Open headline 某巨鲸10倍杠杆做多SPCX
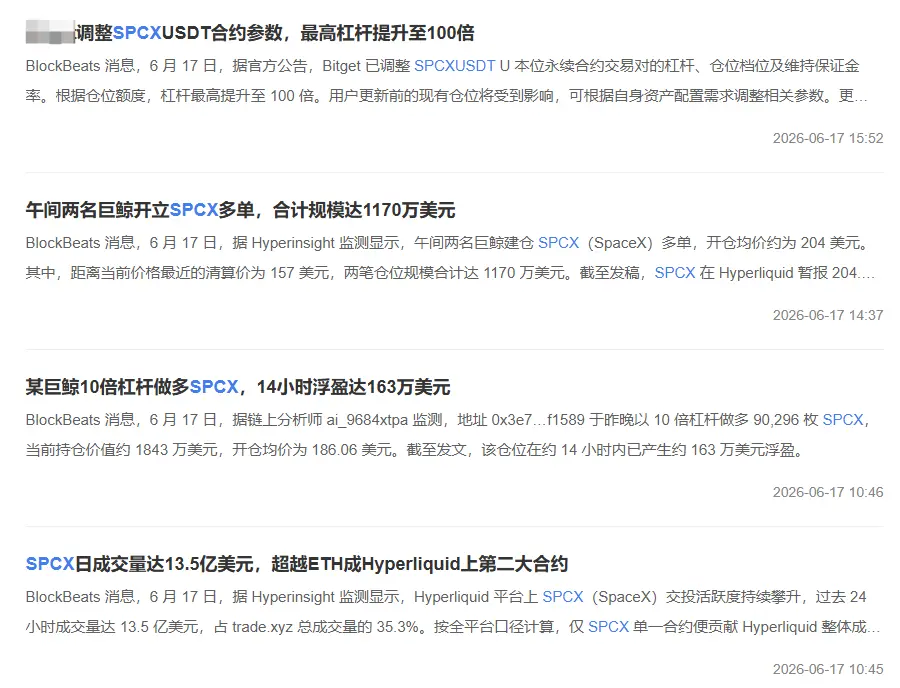The image size is (900, 688). click(x=238, y=387)
